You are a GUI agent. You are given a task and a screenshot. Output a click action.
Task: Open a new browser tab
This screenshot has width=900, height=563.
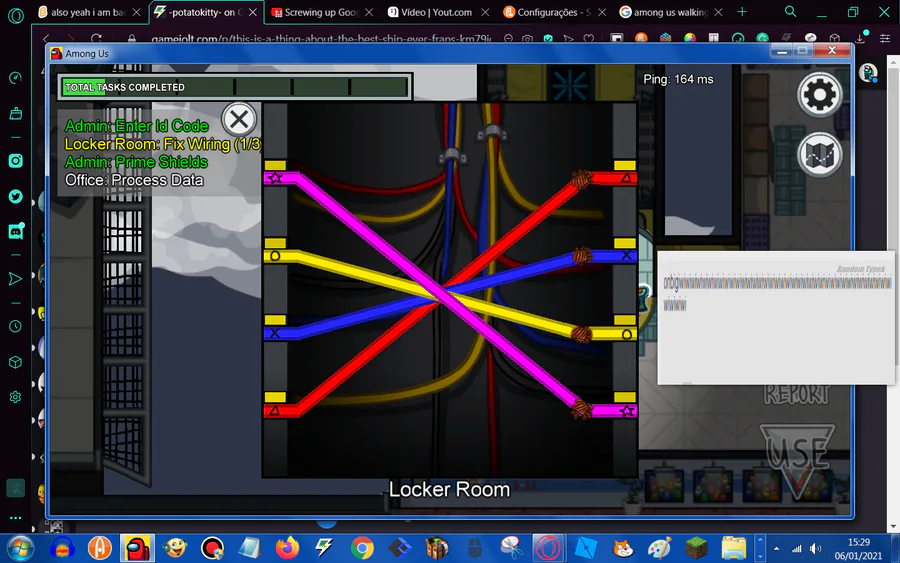coord(742,11)
